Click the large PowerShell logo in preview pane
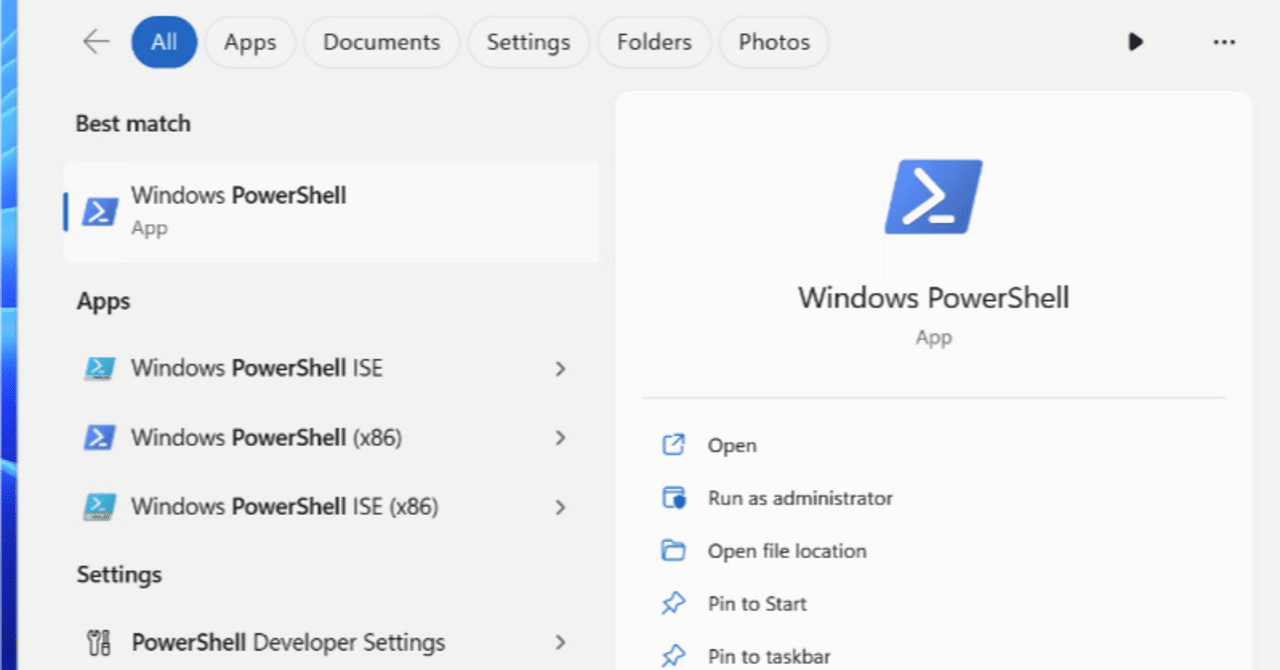Viewport: 1280px width, 670px height. tap(932, 196)
